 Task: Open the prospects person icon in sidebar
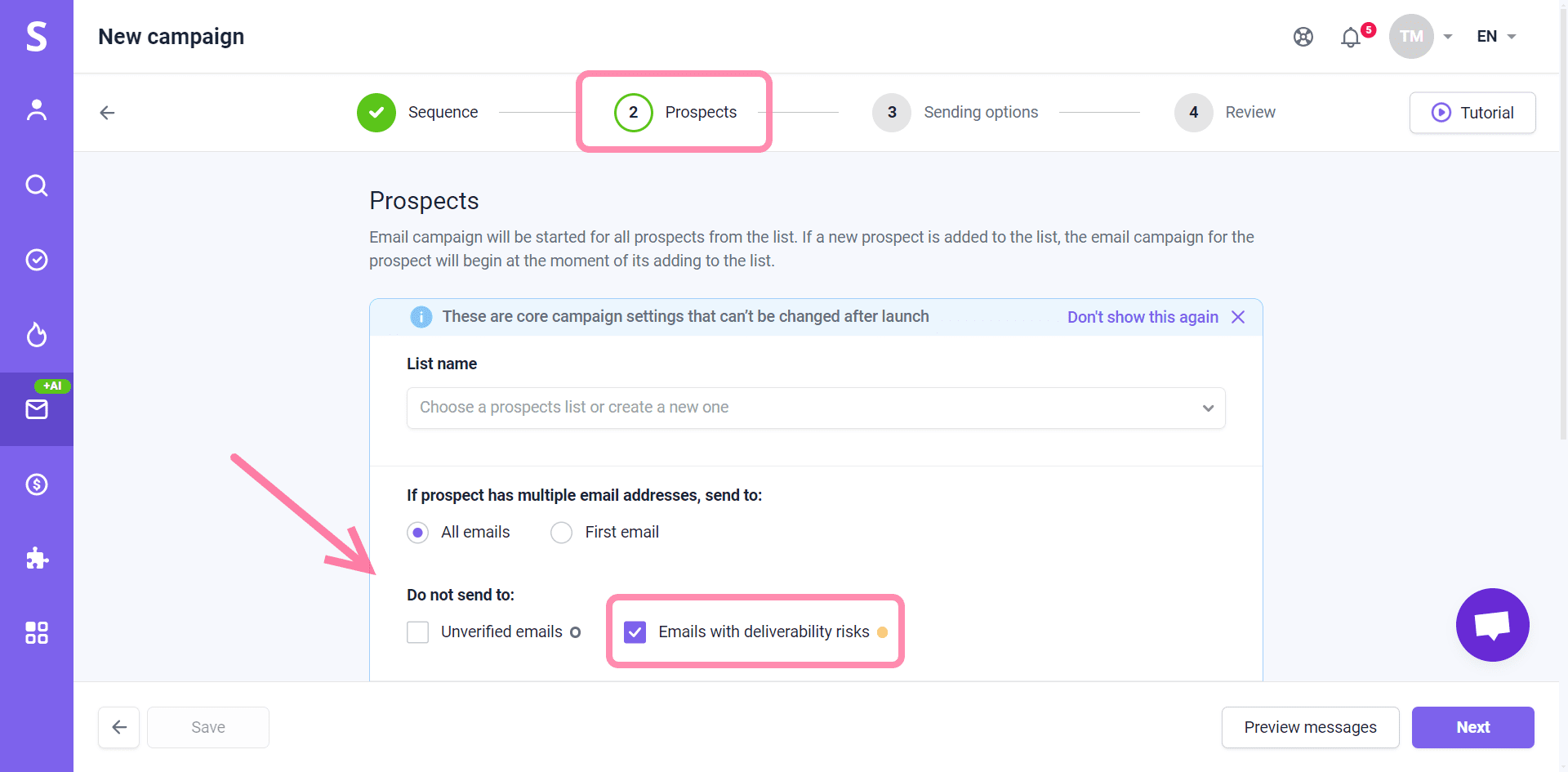[37, 109]
